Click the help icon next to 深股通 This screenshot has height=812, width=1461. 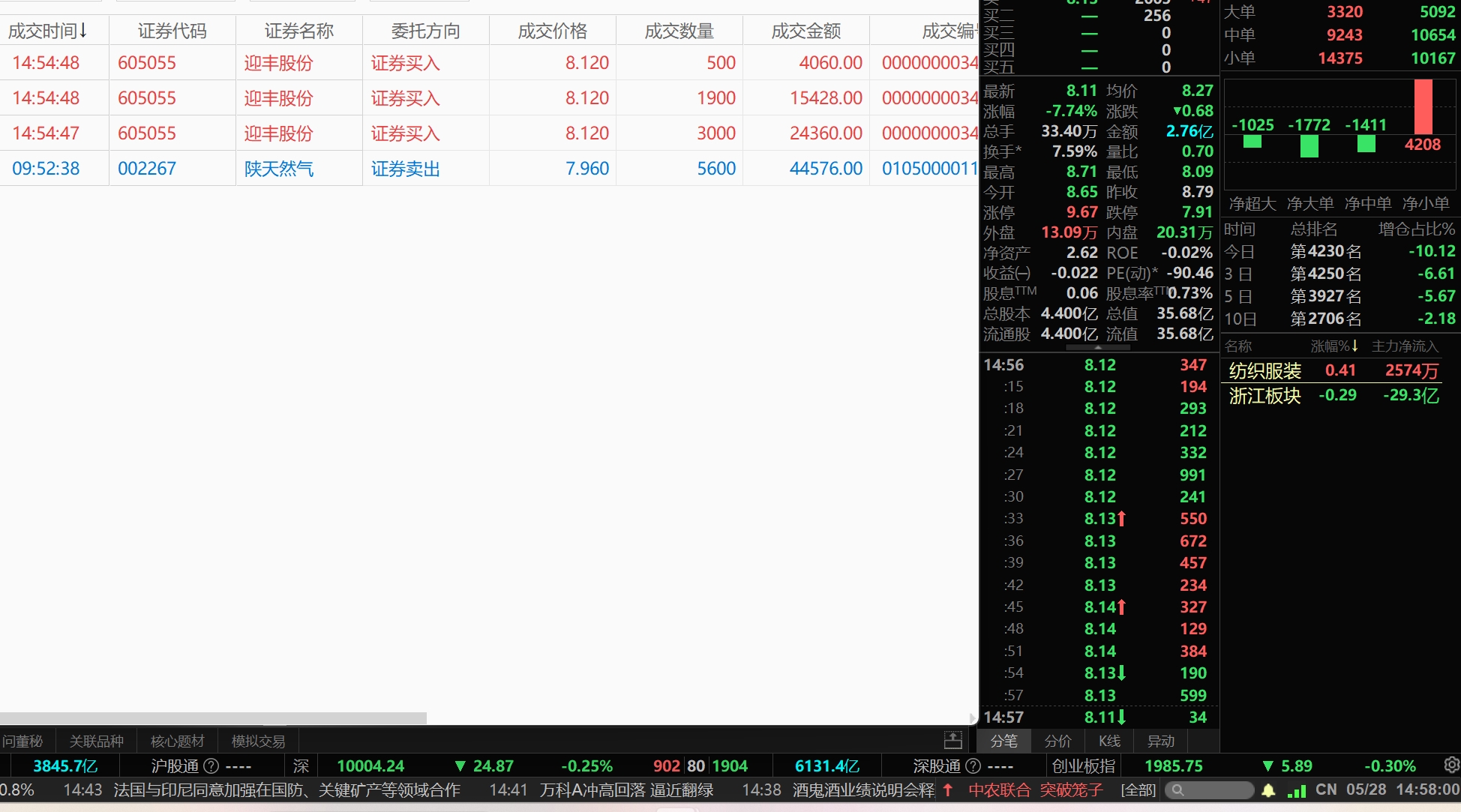point(973,766)
